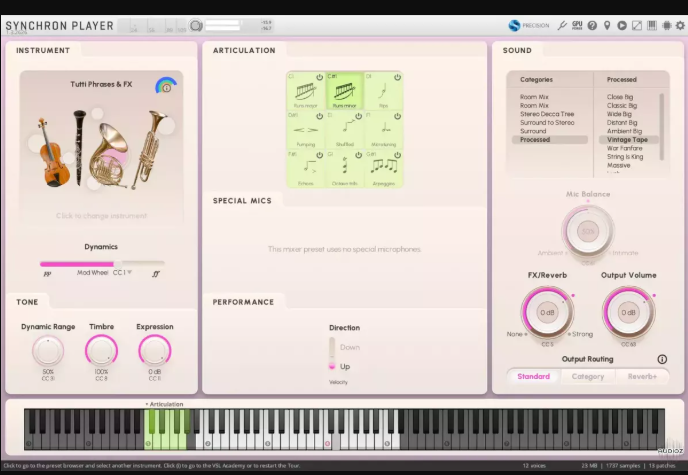Select Category output routing tab

pos(588,376)
